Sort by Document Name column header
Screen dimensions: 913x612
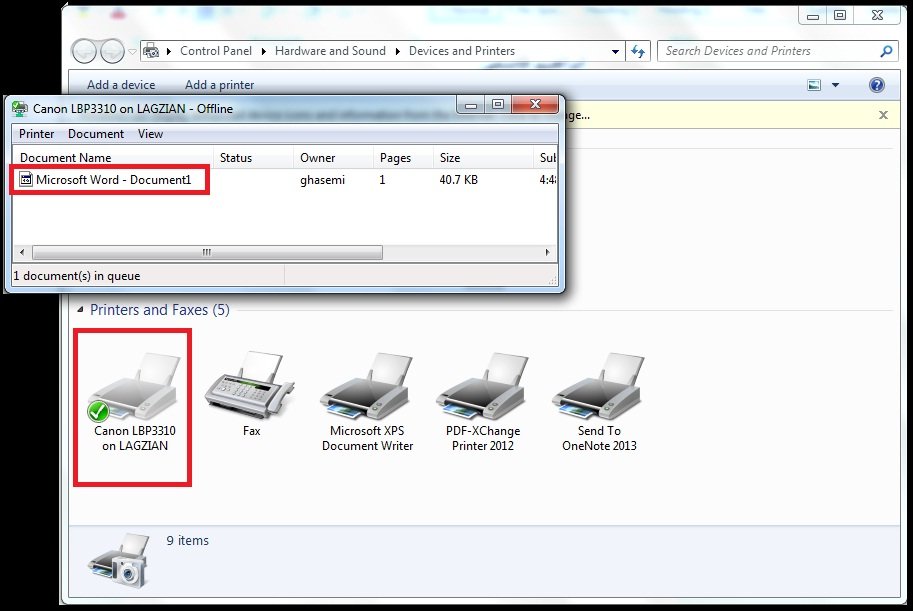tap(113, 158)
